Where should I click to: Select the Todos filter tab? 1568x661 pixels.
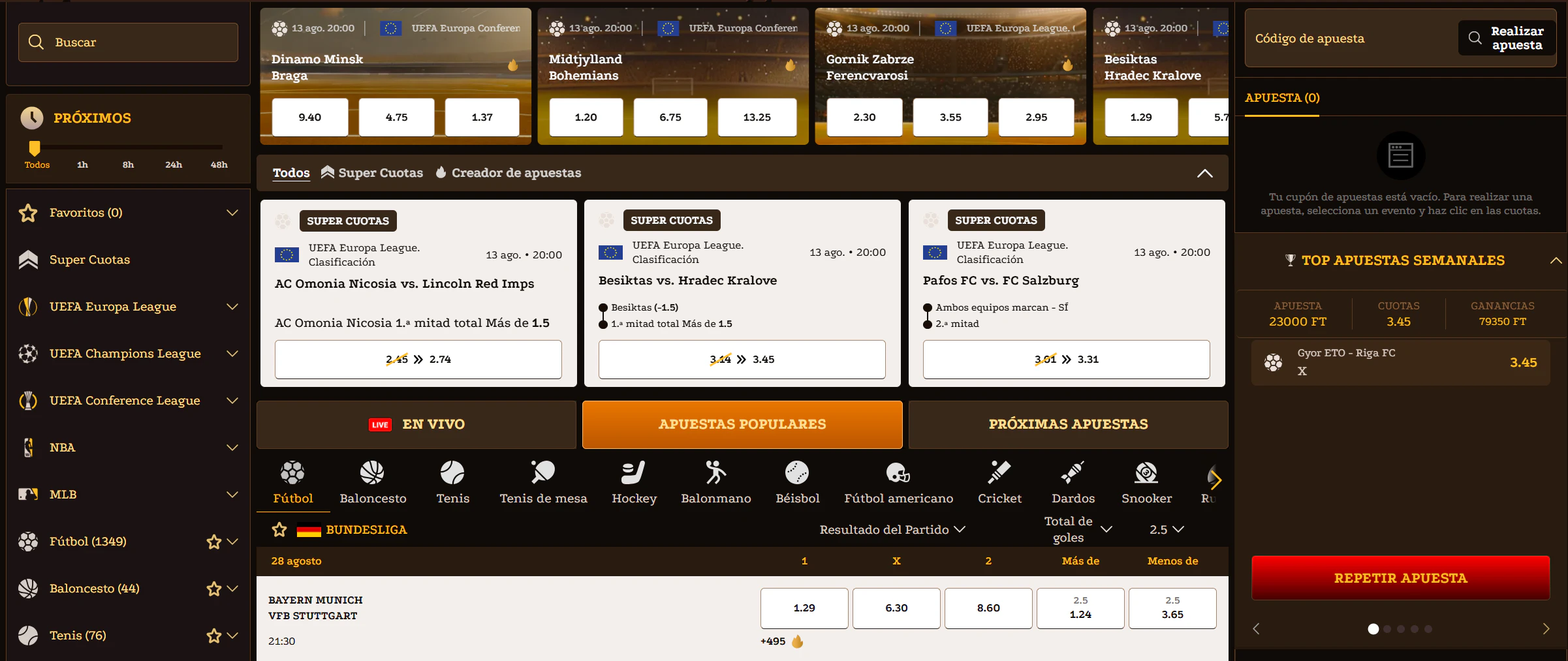coord(291,173)
